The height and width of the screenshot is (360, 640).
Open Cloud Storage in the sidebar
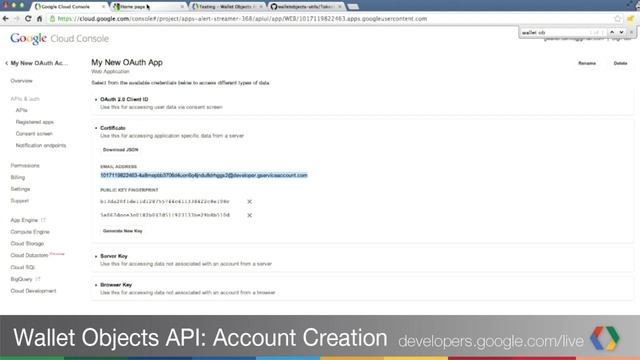27,244
